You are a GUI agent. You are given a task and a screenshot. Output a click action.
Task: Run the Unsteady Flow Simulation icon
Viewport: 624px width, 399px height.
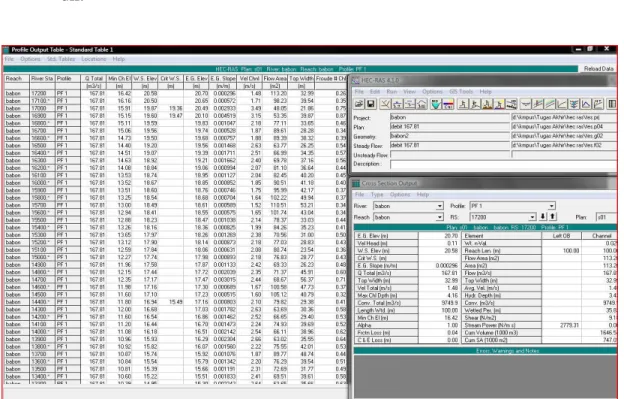(475, 104)
